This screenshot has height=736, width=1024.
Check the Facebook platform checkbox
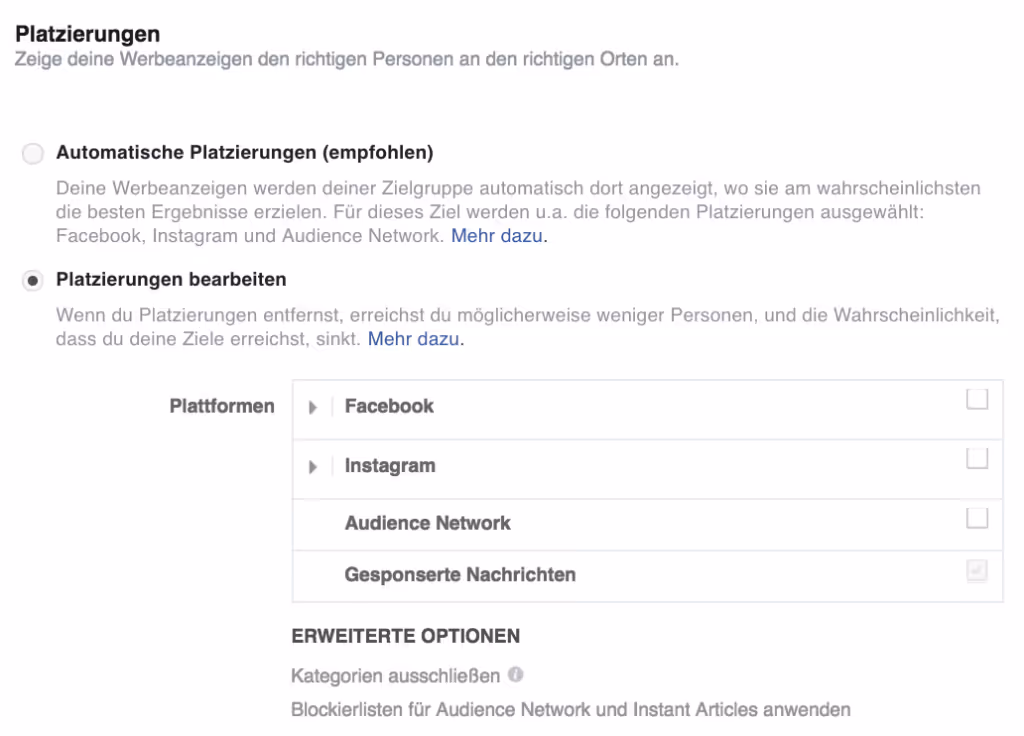(x=977, y=399)
